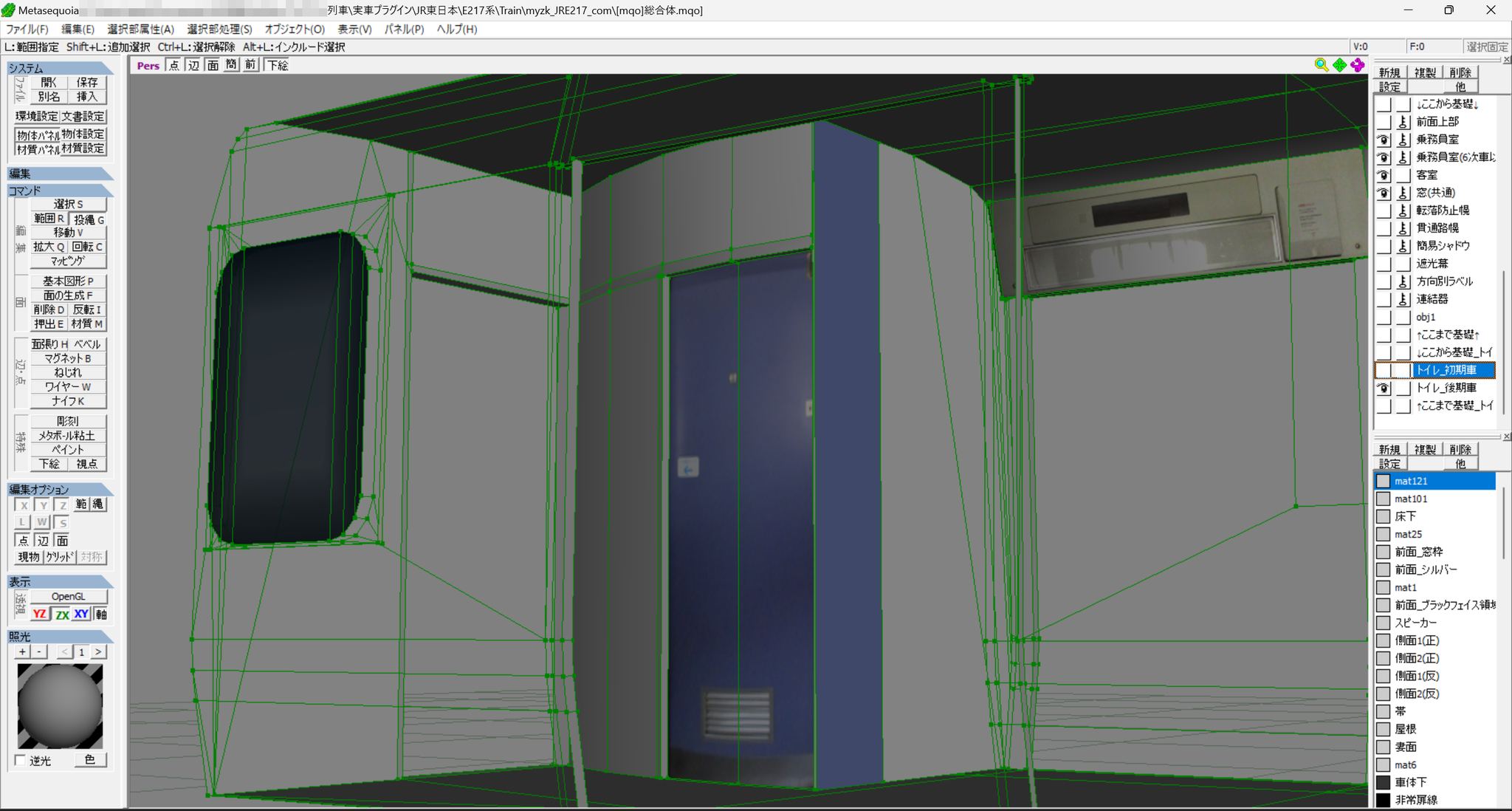Show the トイレ_初期車 object visibility box
This screenshot has height=811, width=1512.
(1384, 370)
